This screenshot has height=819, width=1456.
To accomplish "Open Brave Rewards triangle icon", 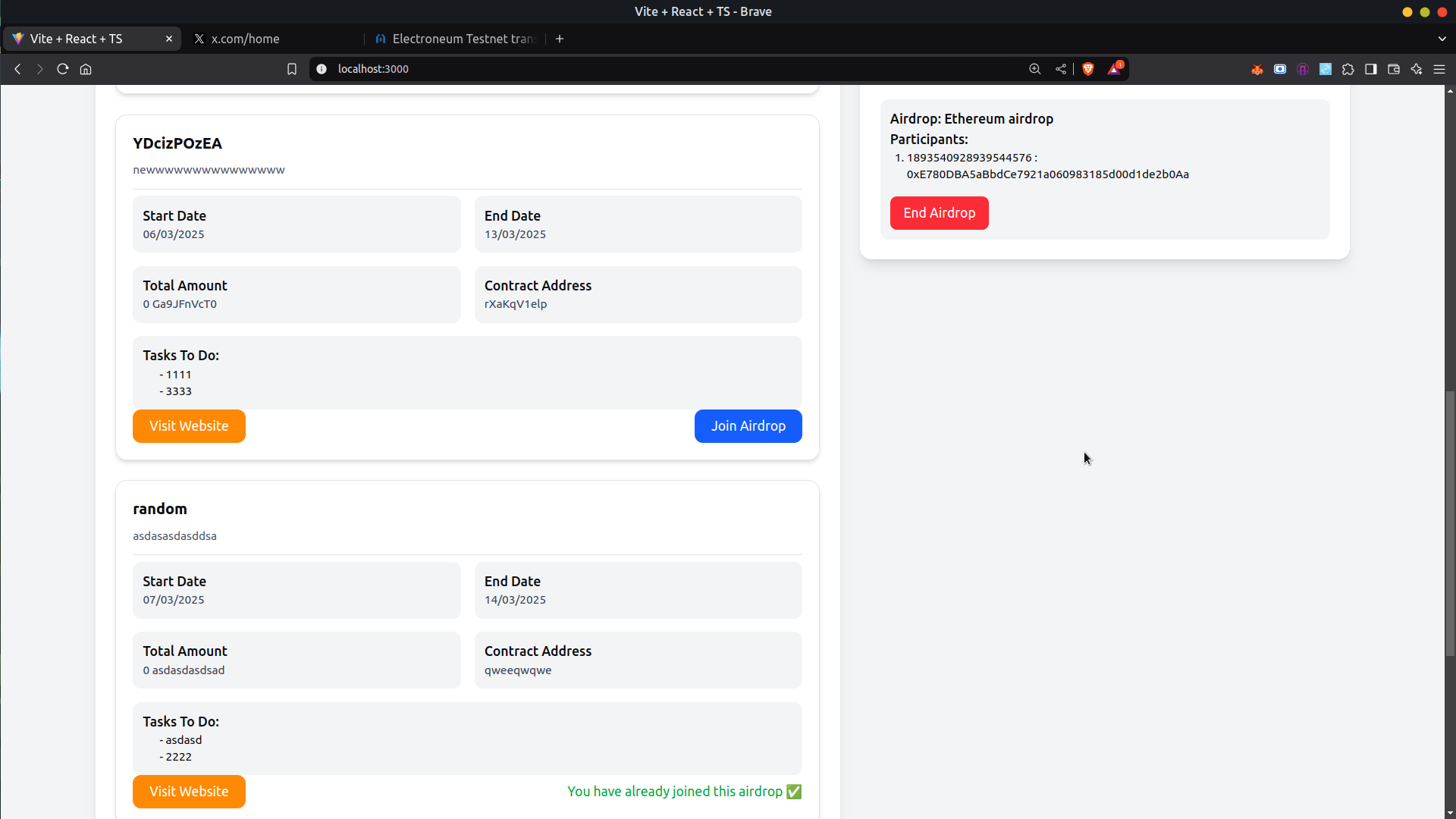I will [1114, 69].
